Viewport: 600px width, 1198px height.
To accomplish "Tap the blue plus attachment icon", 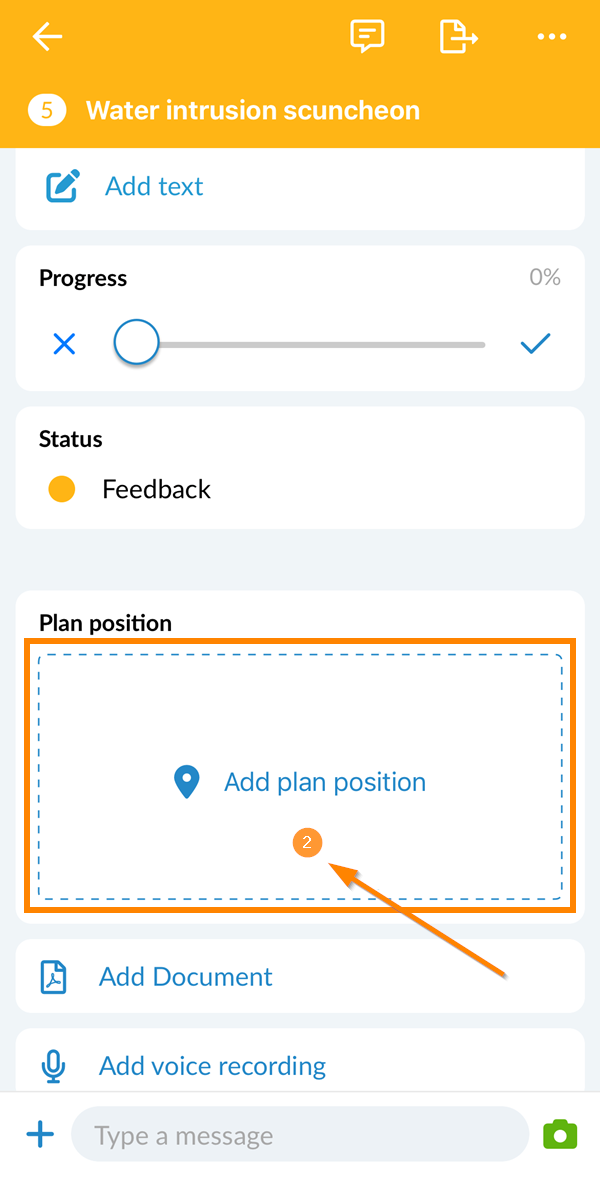I will click(x=40, y=1134).
